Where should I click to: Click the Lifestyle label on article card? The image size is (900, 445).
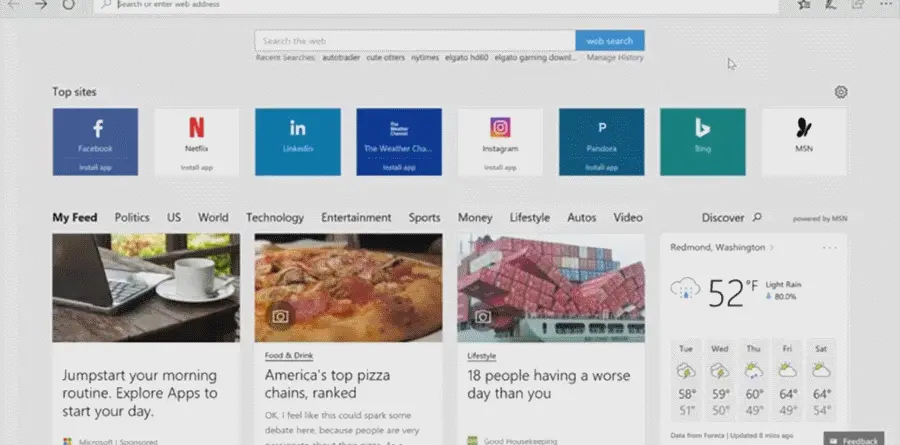(481, 356)
